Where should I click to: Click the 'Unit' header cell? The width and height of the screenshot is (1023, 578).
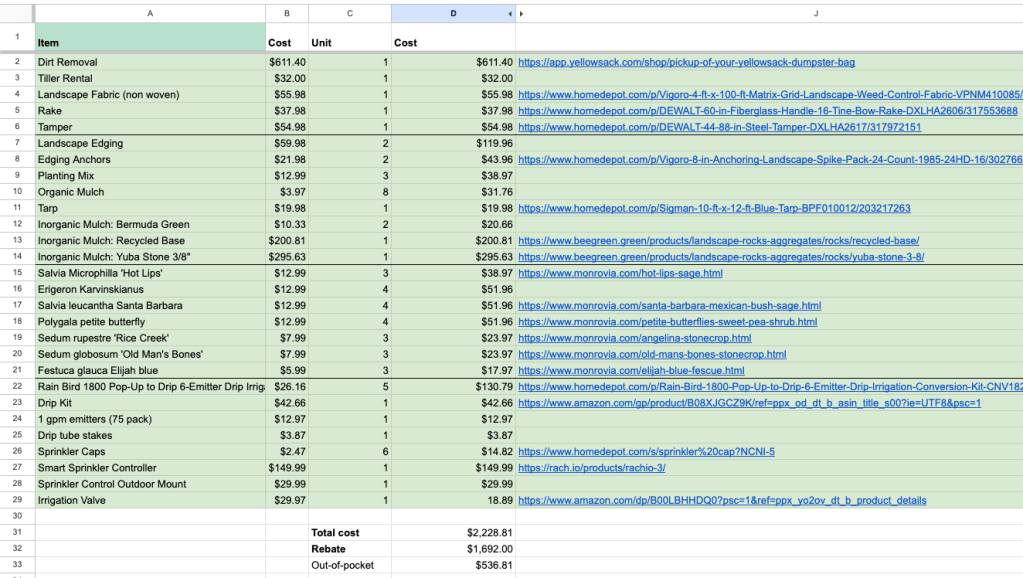[349, 43]
